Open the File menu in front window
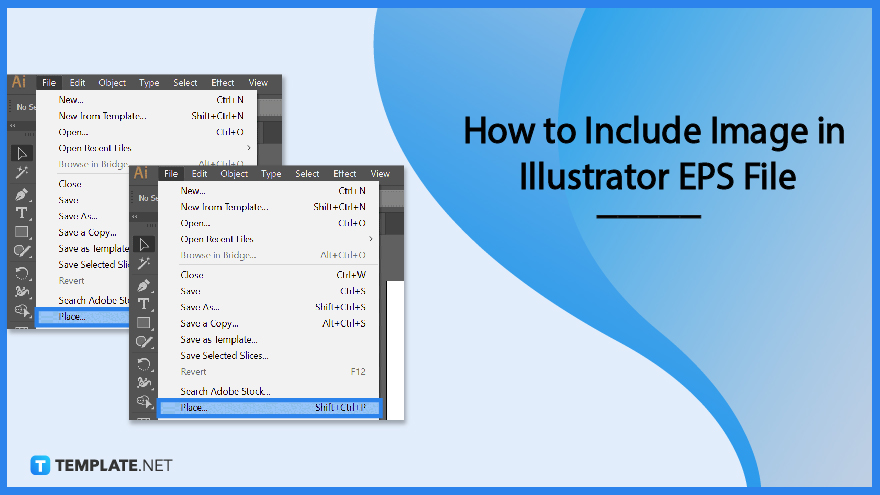 coord(171,174)
